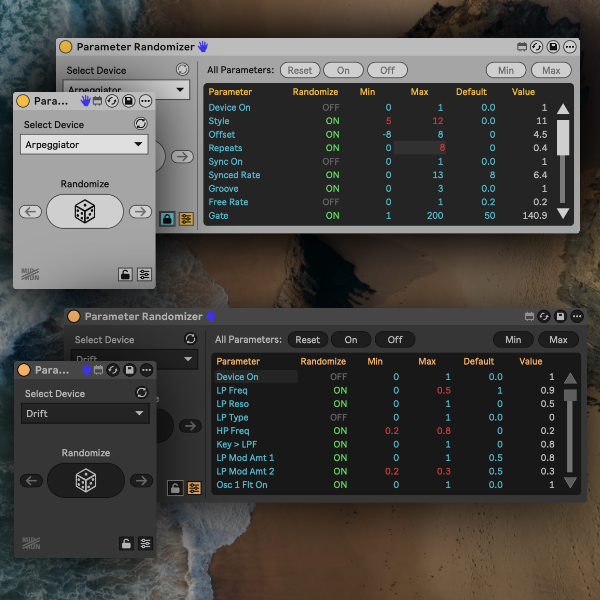Image resolution: width=600 pixels, height=600 pixels.
Task: Click the Off button in the dark panel
Action: click(395, 339)
